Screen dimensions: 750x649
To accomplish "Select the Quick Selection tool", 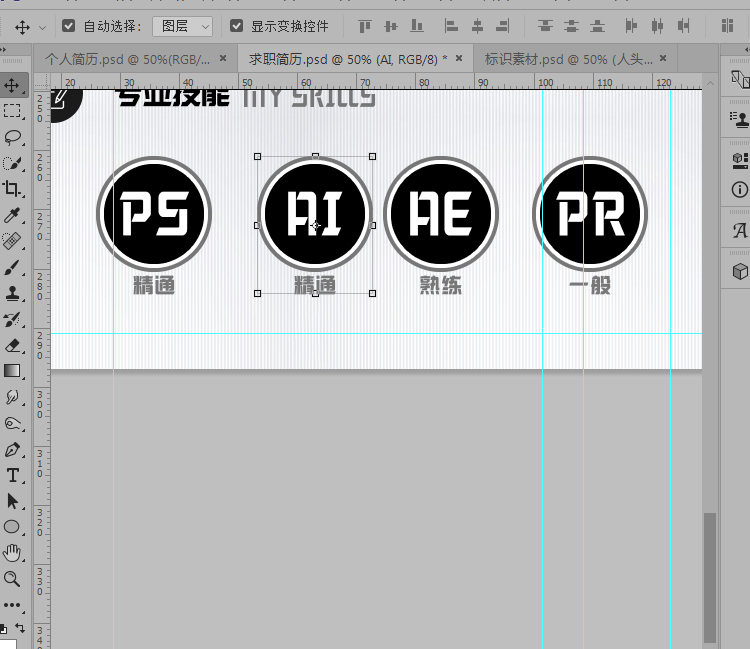I will point(12,163).
